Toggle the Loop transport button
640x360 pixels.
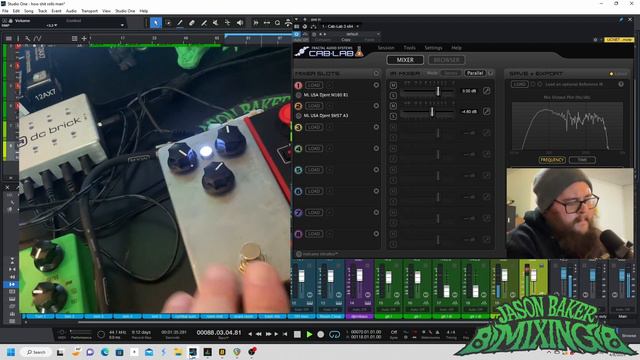tap(335, 334)
